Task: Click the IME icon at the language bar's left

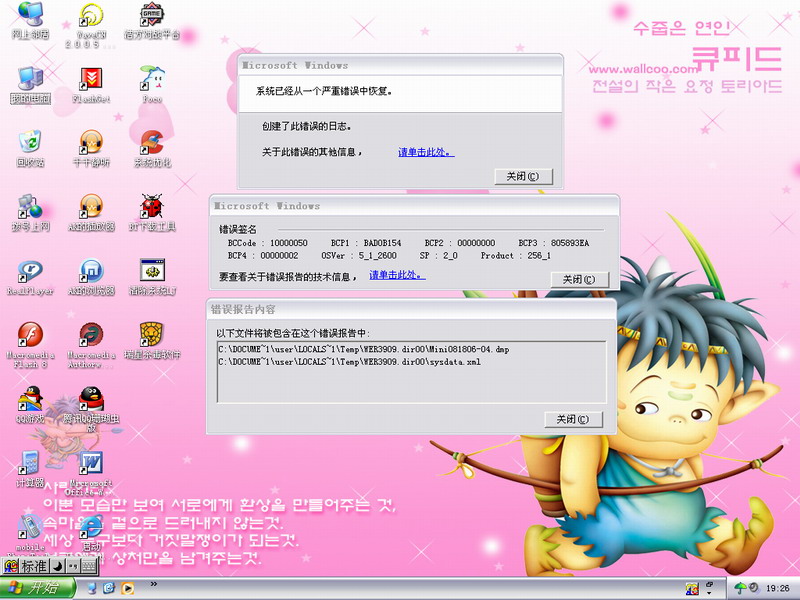Action: coord(11,566)
